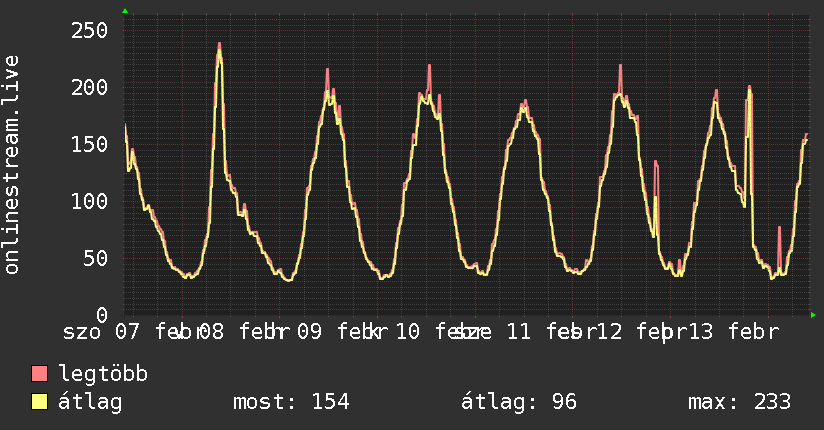Viewport: 824px width, 430px height.
Task: Pick the "szo 07" date label
Action: click(x=101, y=332)
